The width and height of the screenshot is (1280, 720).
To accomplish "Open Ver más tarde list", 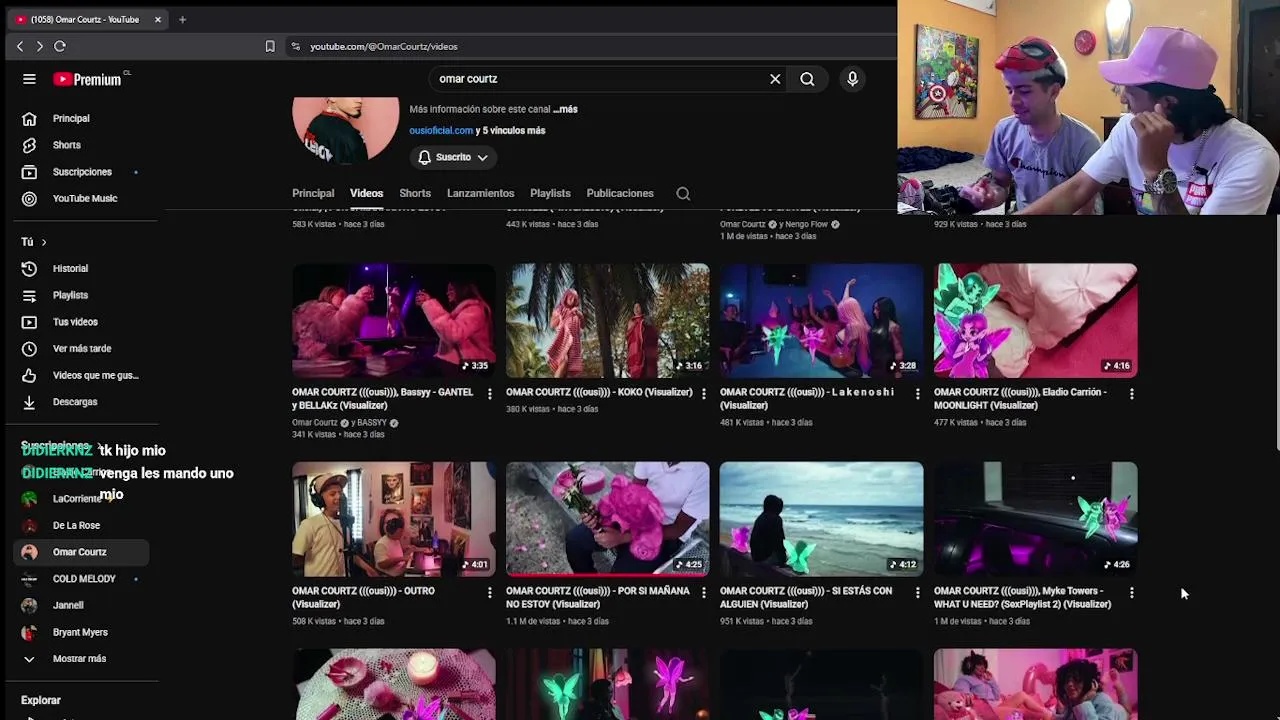I will point(81,348).
